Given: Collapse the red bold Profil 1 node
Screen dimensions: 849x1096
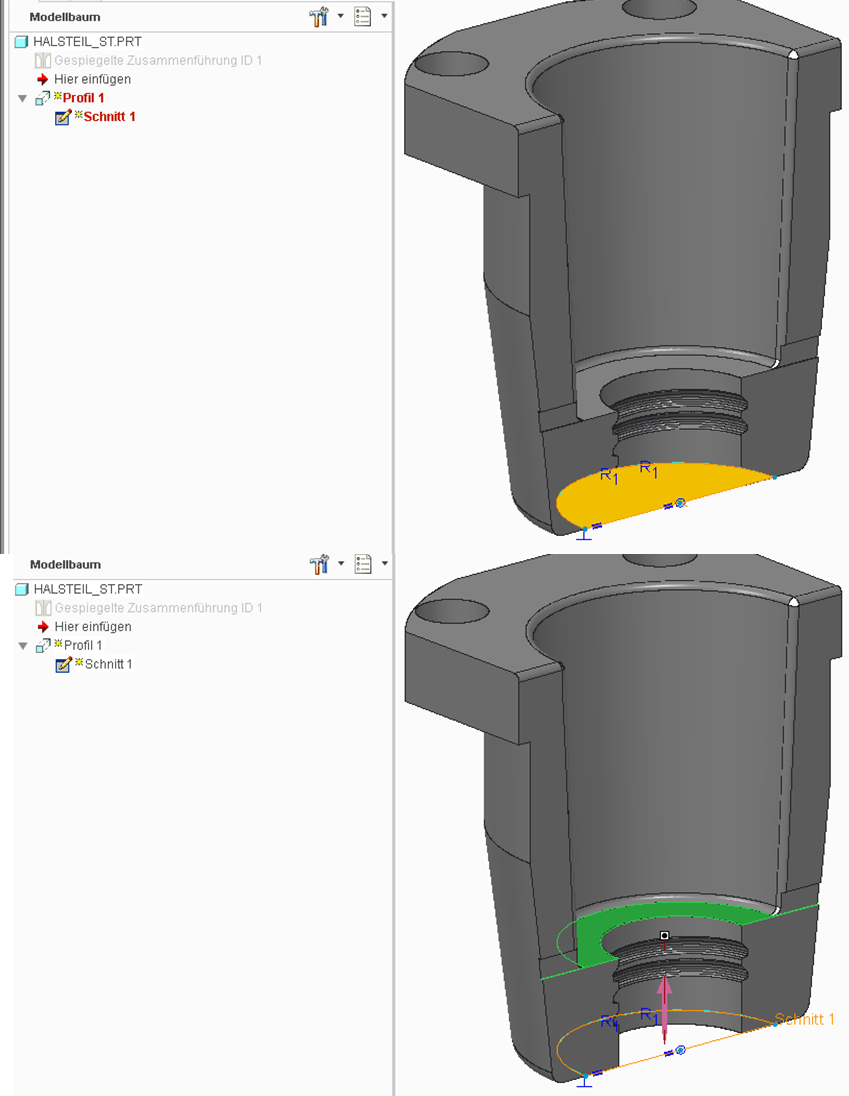Looking at the screenshot, I should (22, 99).
